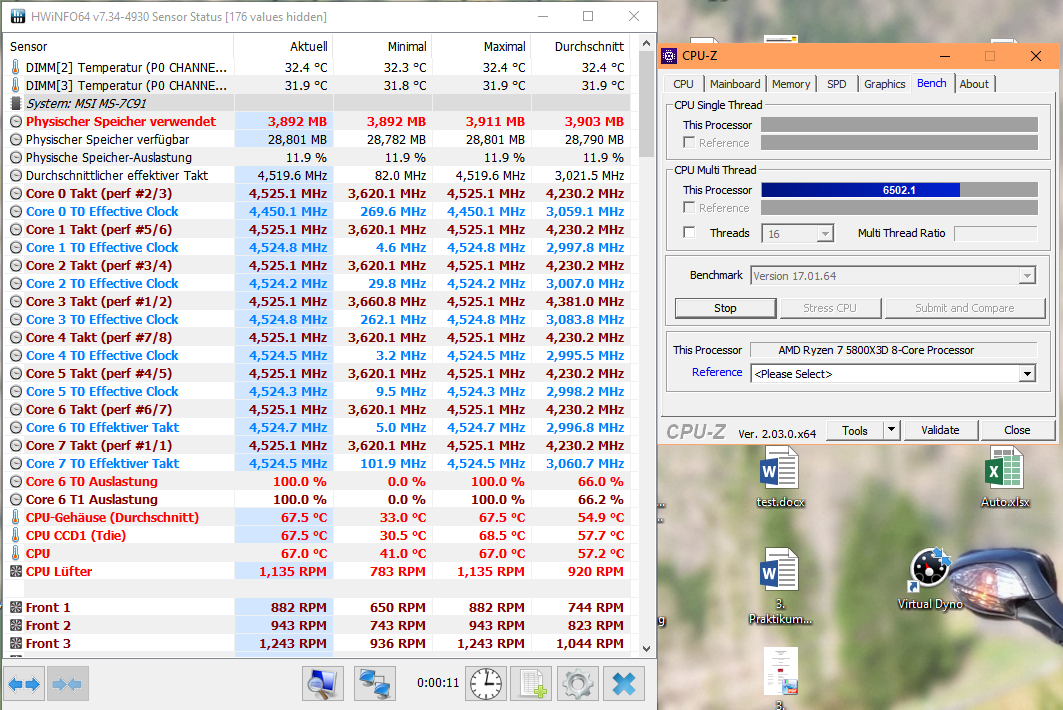
Task: Switch to About tab
Action: [x=974, y=83]
